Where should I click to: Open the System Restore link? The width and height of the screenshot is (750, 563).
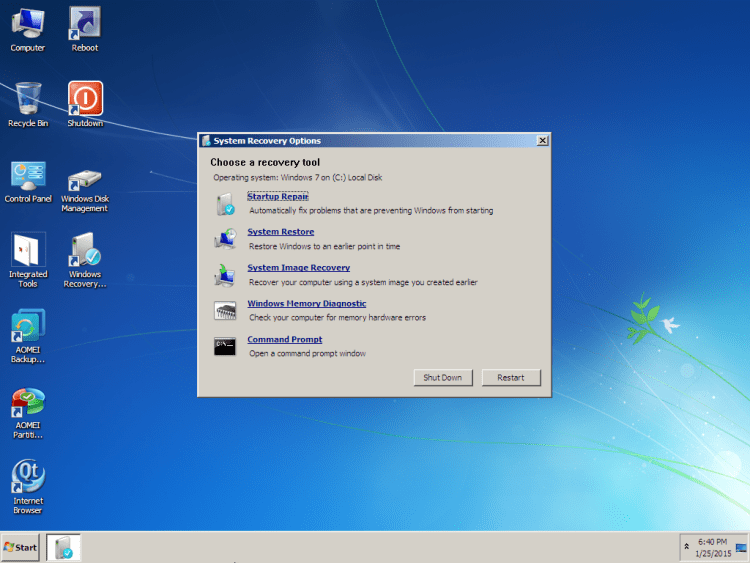[x=281, y=232]
